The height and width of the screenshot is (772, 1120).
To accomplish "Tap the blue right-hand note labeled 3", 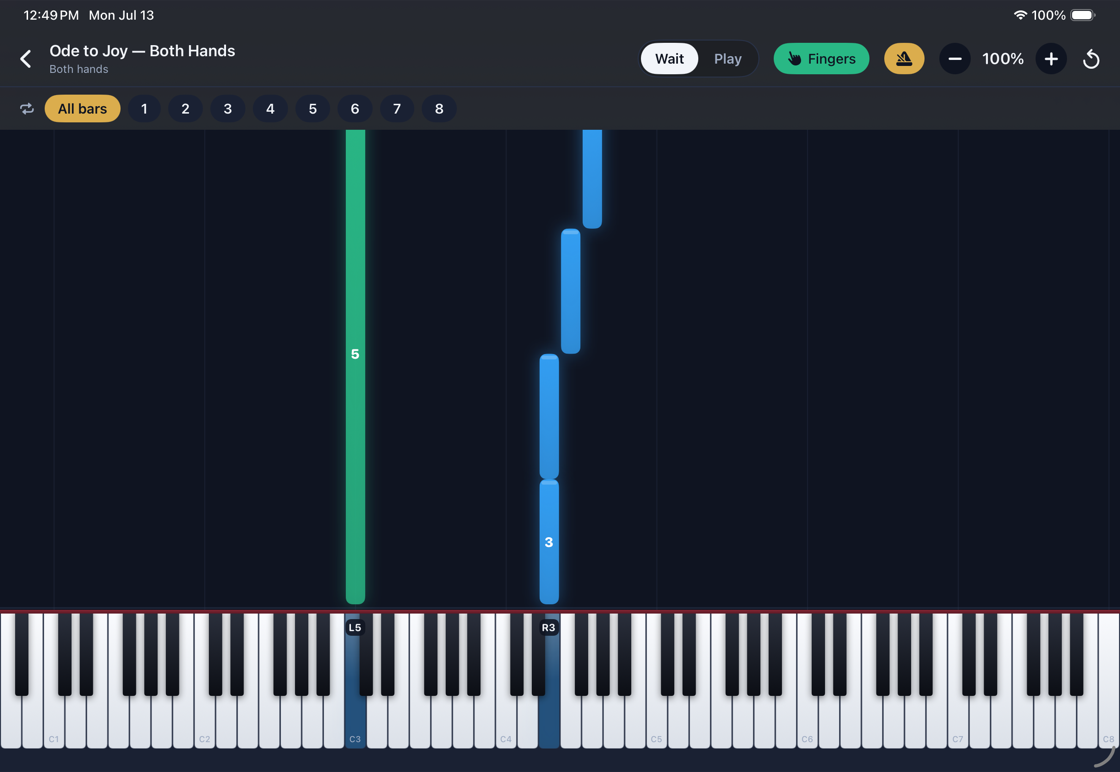I will click(x=549, y=542).
